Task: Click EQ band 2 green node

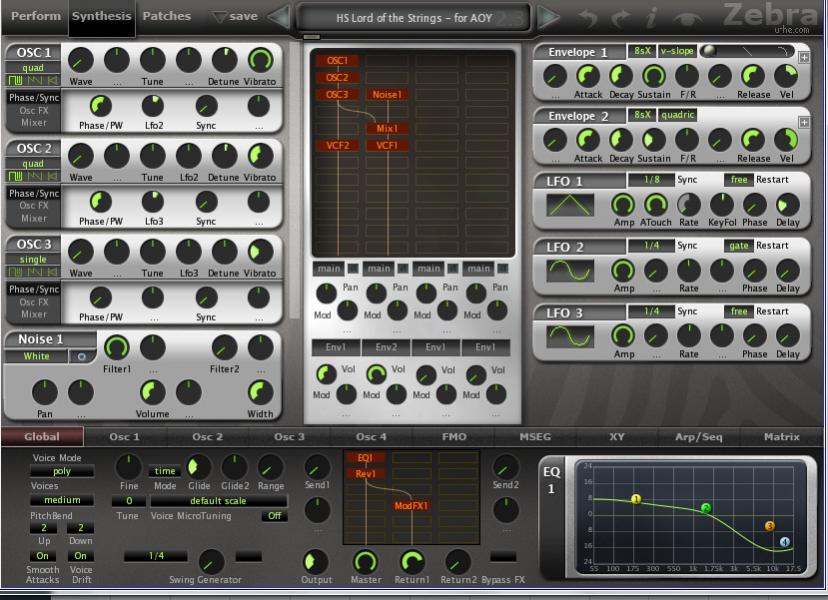Action: point(706,508)
